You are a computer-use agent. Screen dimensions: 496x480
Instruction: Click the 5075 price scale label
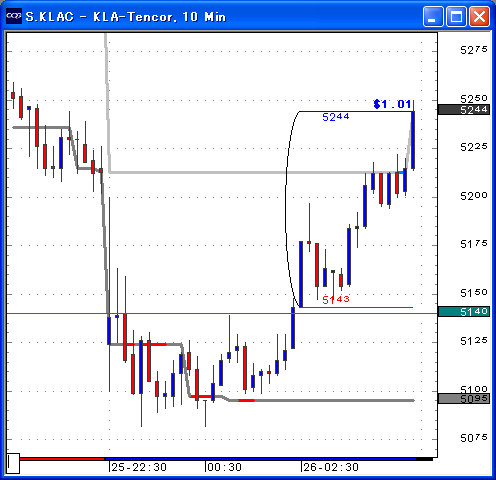click(473, 438)
